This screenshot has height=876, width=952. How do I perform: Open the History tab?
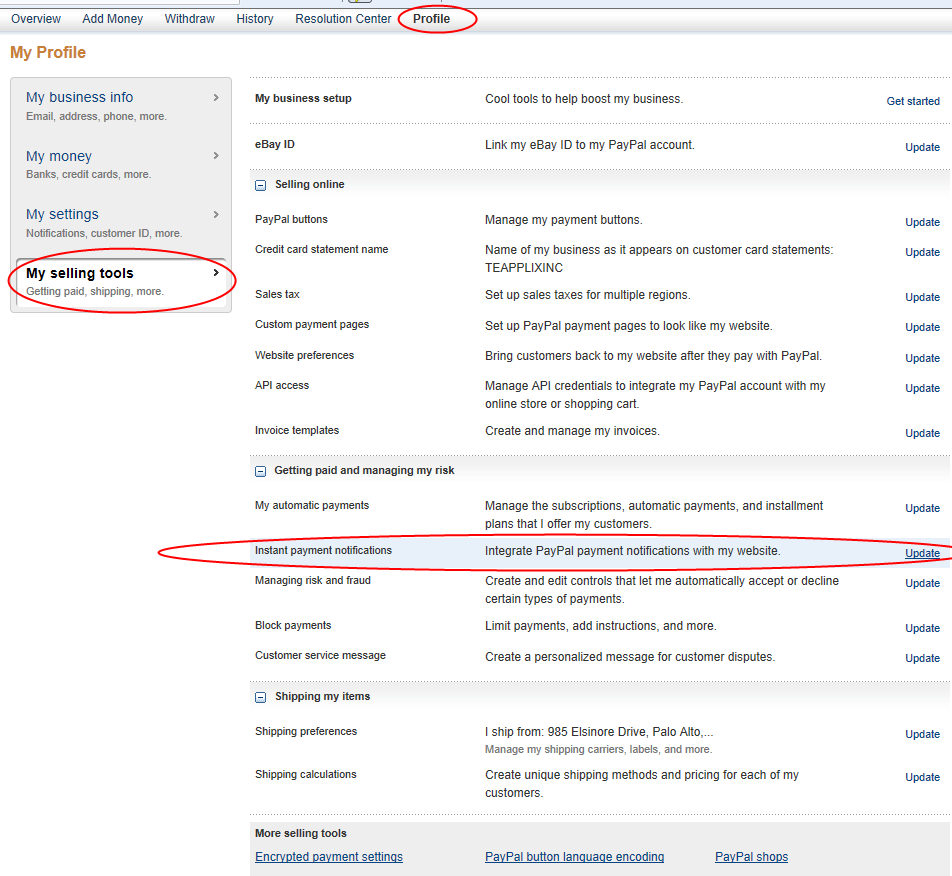click(x=255, y=19)
